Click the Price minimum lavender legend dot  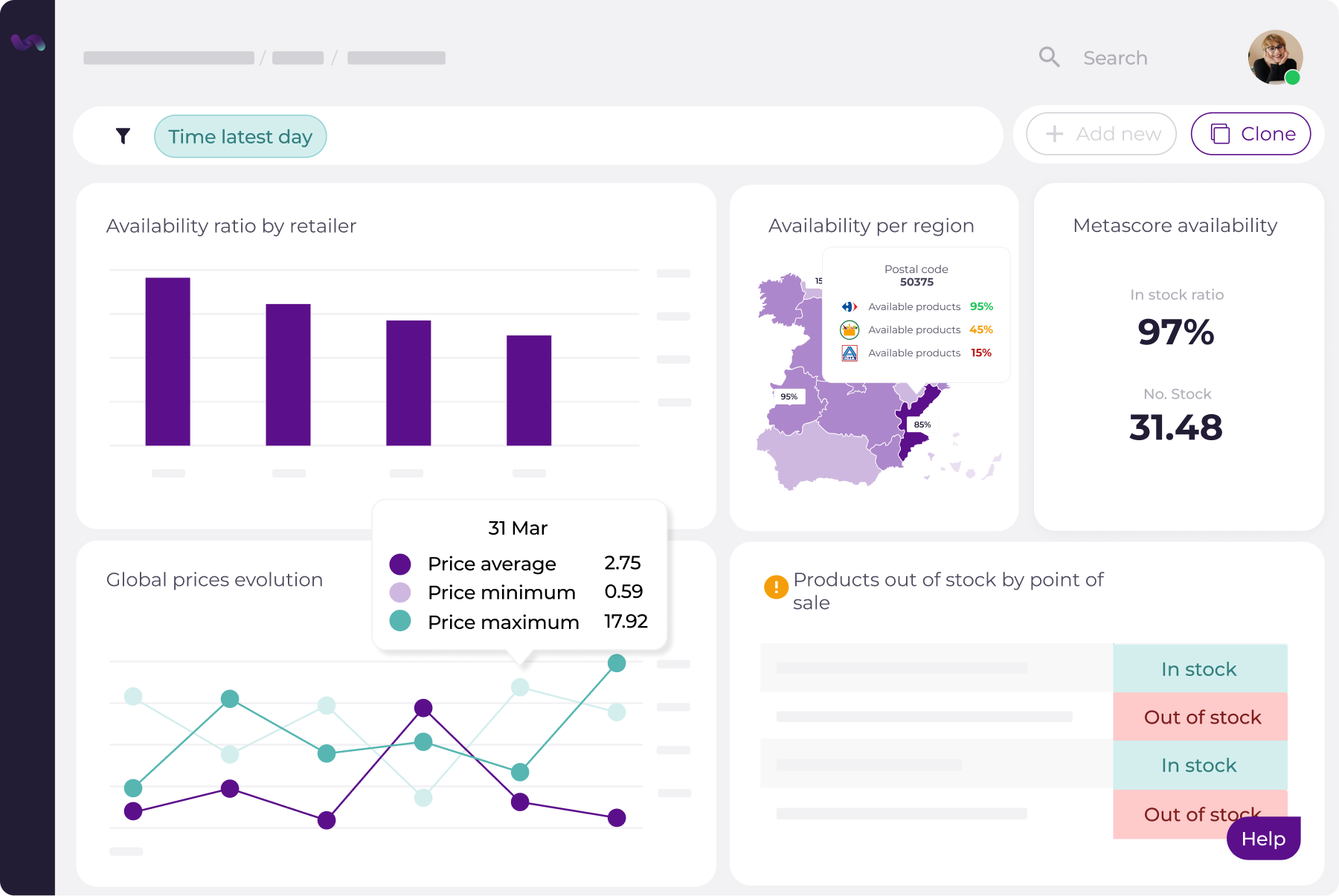tap(400, 593)
